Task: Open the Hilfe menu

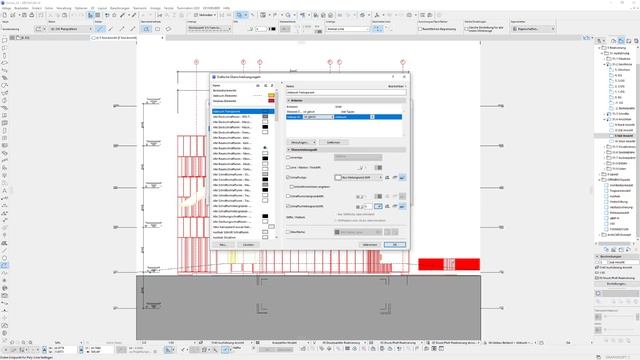Action: (x=227, y=8)
